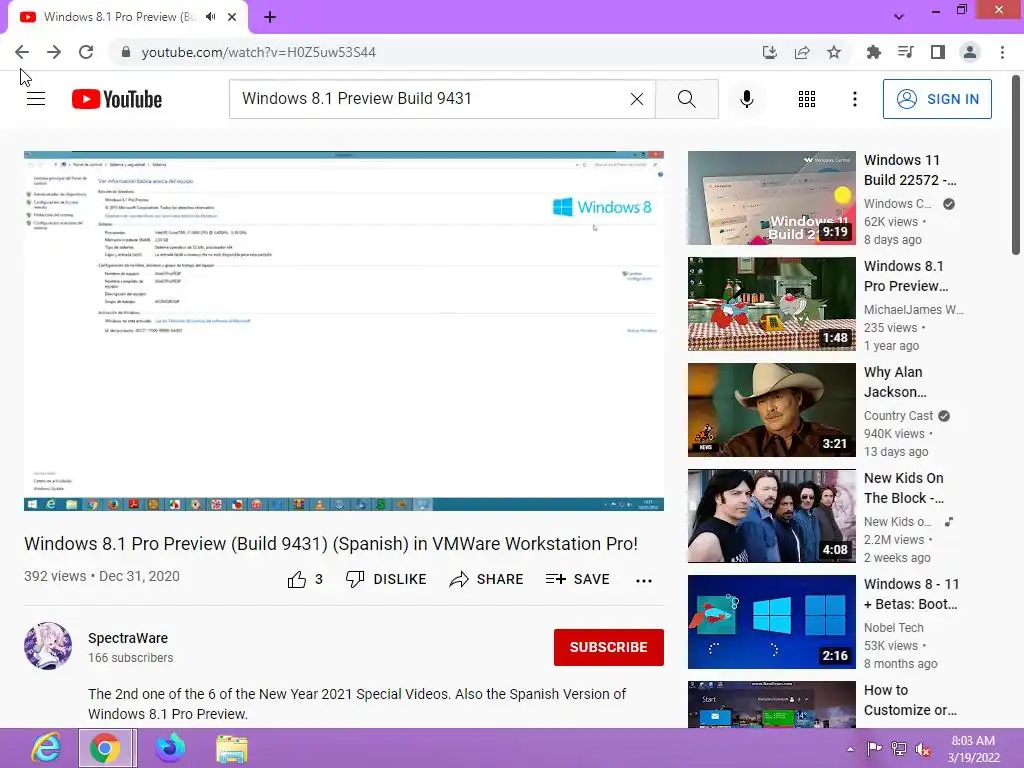
Task: Open the "How to Customize or..." title
Action: [910, 700]
